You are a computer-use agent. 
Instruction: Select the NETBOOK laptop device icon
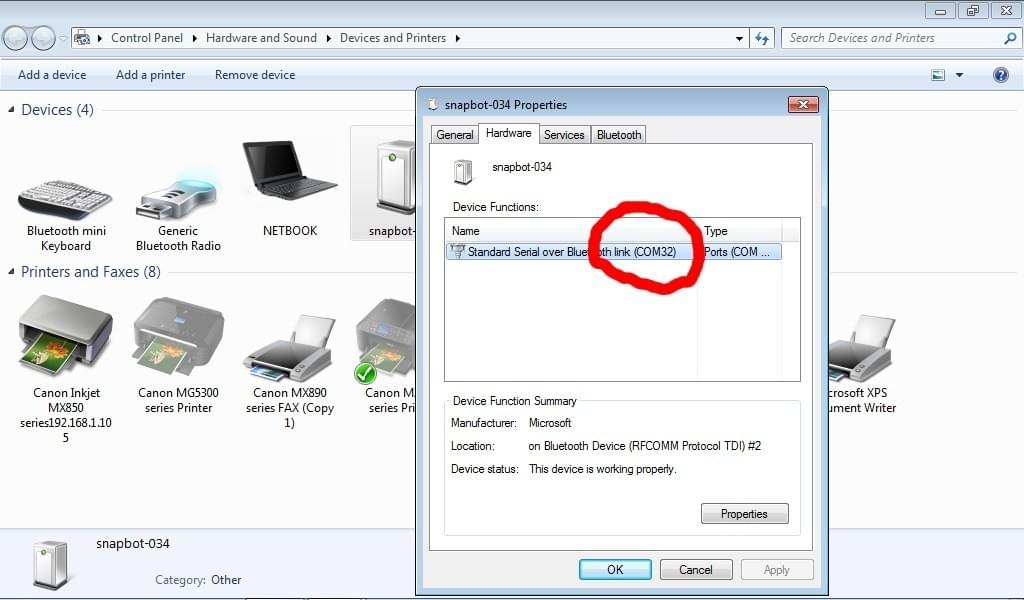(289, 170)
